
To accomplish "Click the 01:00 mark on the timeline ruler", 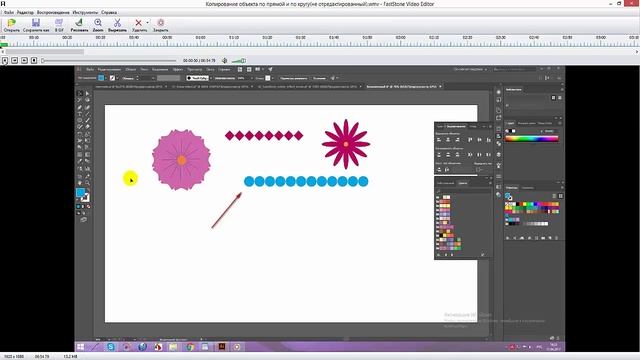I will pyautogui.click(x=200, y=37).
